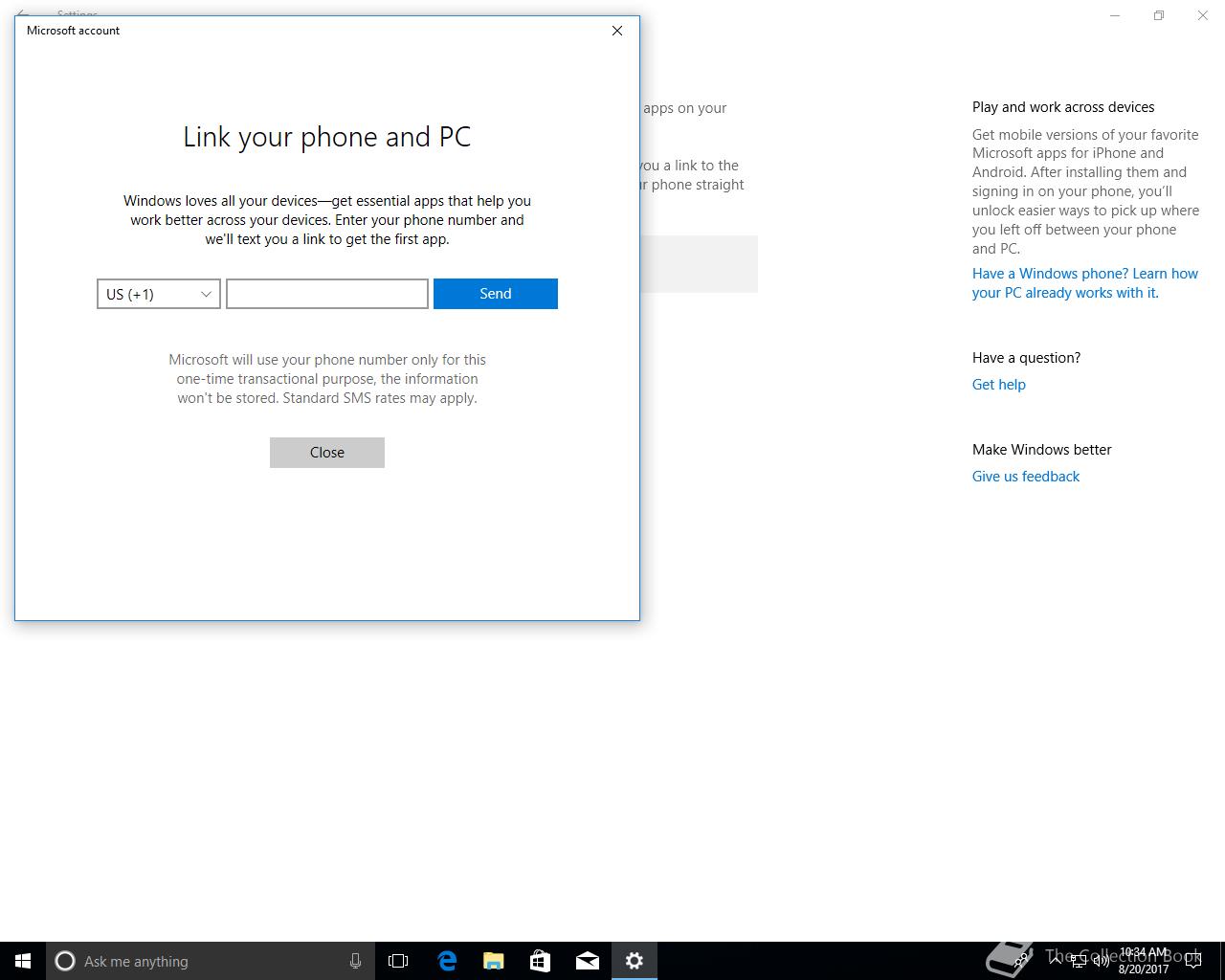Open the Windows phone Learn how link
Image resolution: width=1225 pixels, height=980 pixels.
(1085, 283)
